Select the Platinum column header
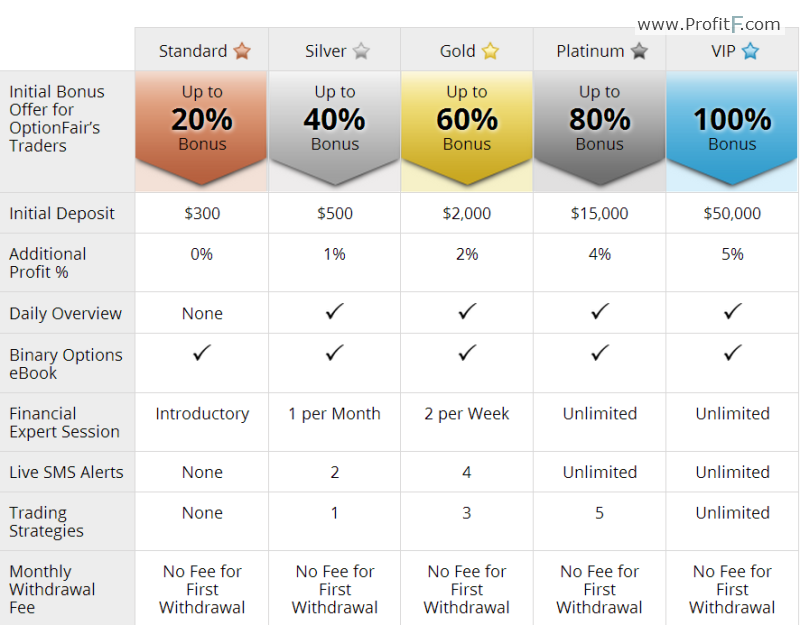This screenshot has height=625, width=800. point(599,50)
